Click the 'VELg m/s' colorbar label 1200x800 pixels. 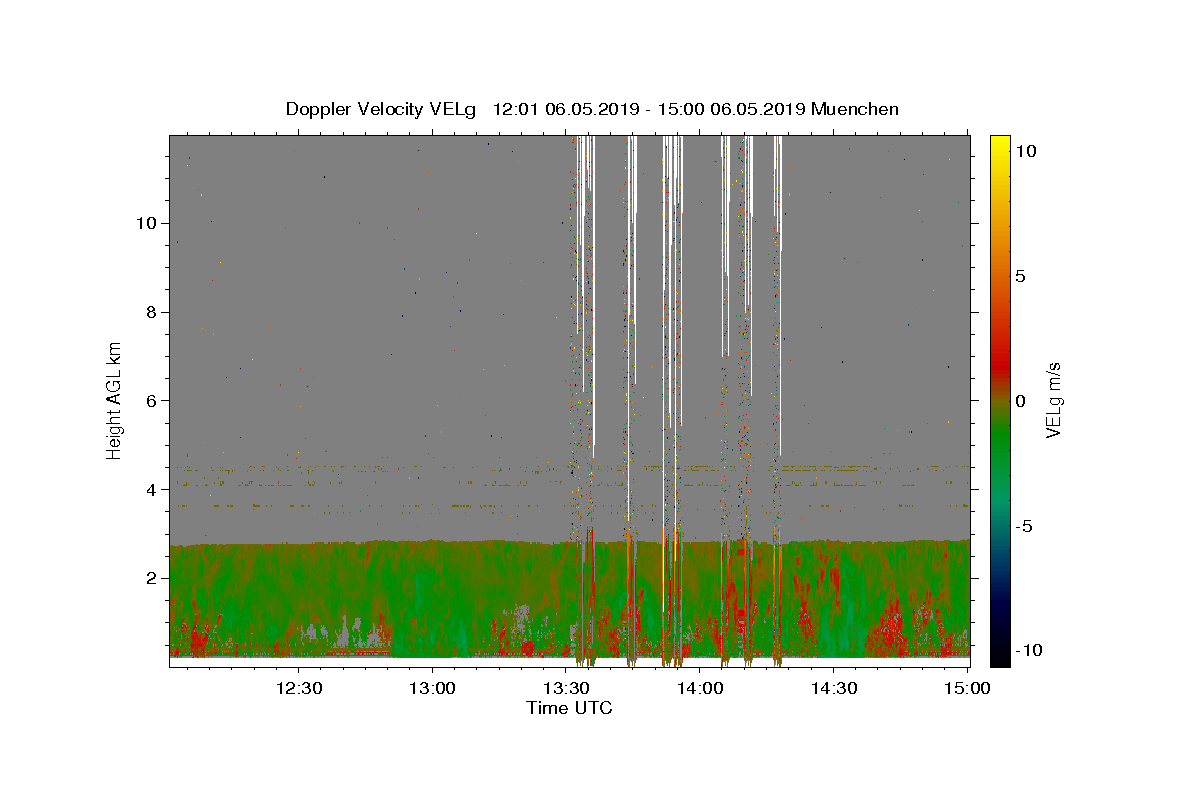1053,400
